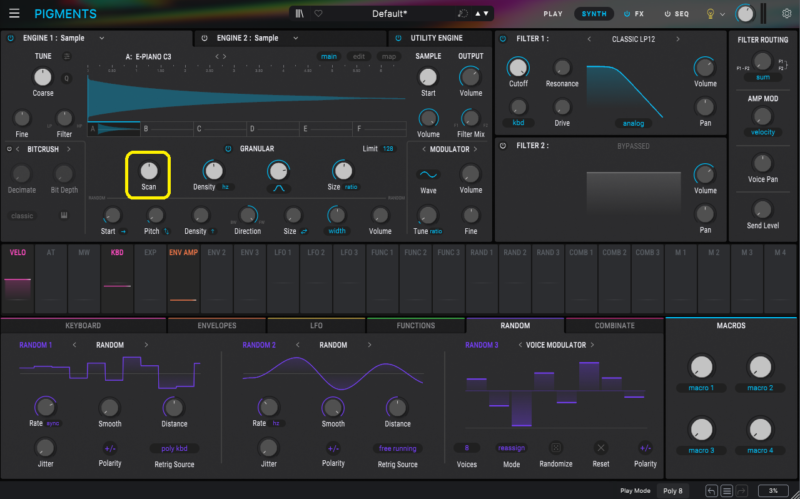Switch to the COMBINATE tab
800x499 pixels.
615,326
